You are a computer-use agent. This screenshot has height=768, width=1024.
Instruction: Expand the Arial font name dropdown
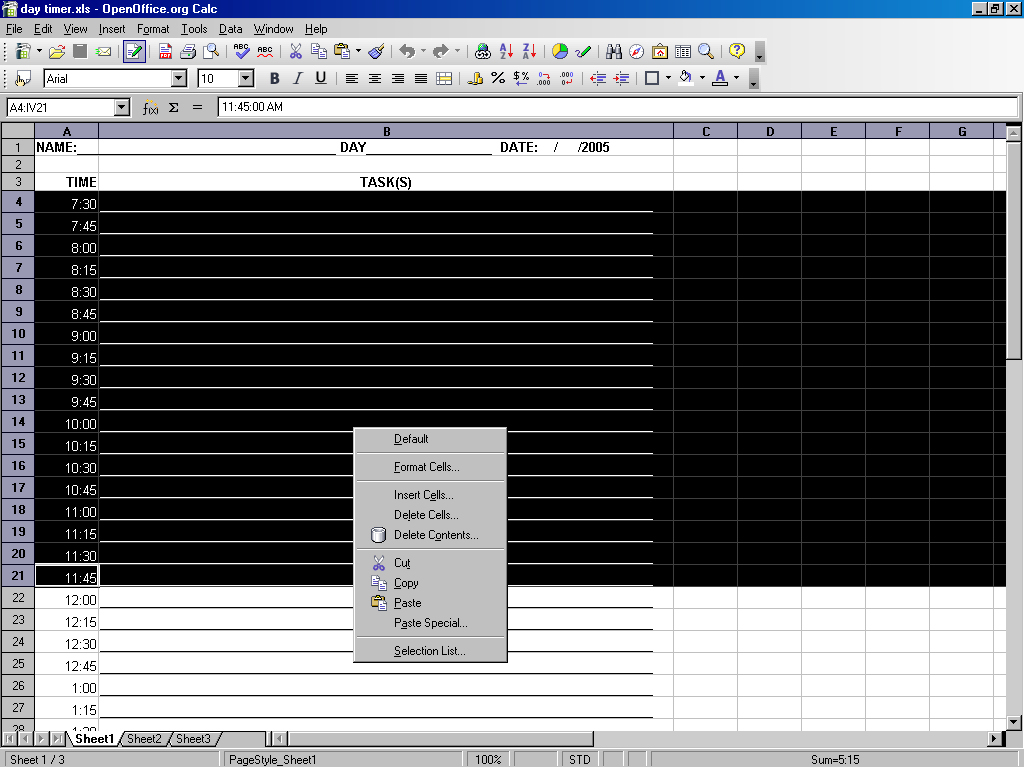tap(179, 78)
